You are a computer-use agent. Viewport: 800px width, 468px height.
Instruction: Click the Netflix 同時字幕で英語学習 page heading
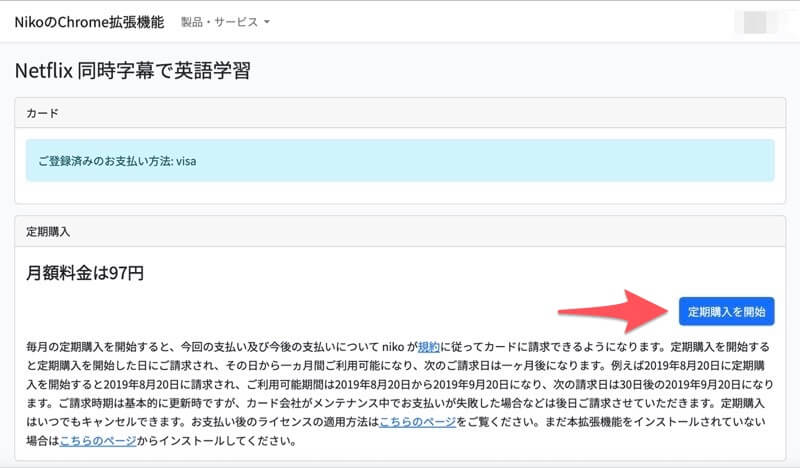tap(132, 70)
